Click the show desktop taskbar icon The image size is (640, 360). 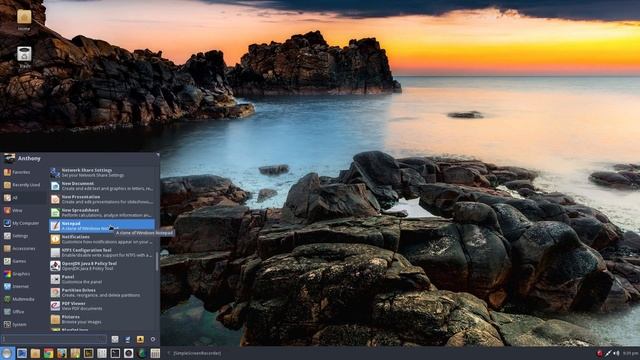(22, 353)
